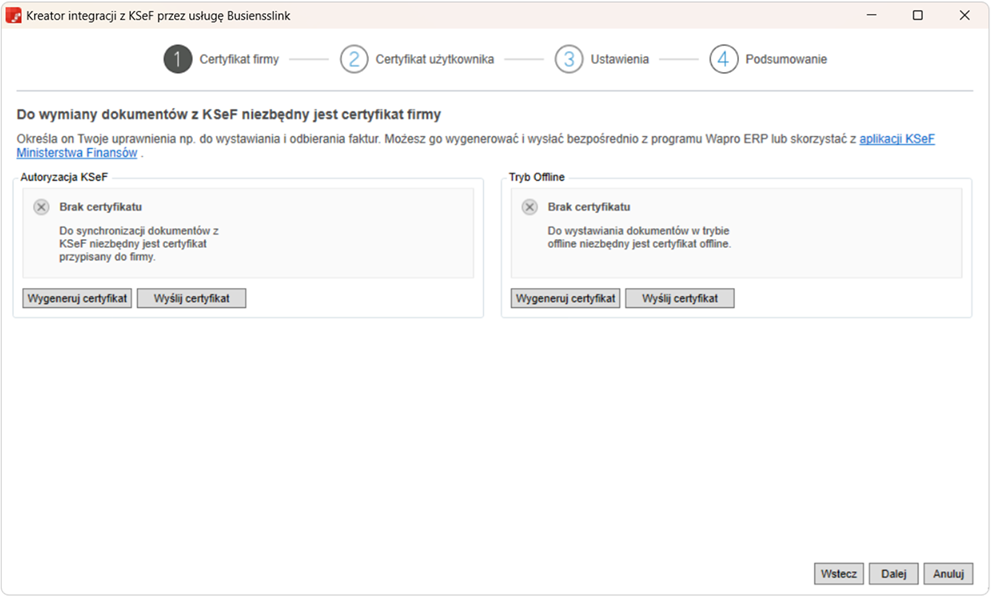Cancel the wizard with Anuluj
Screen dimensions: 991x597
(x=948, y=573)
